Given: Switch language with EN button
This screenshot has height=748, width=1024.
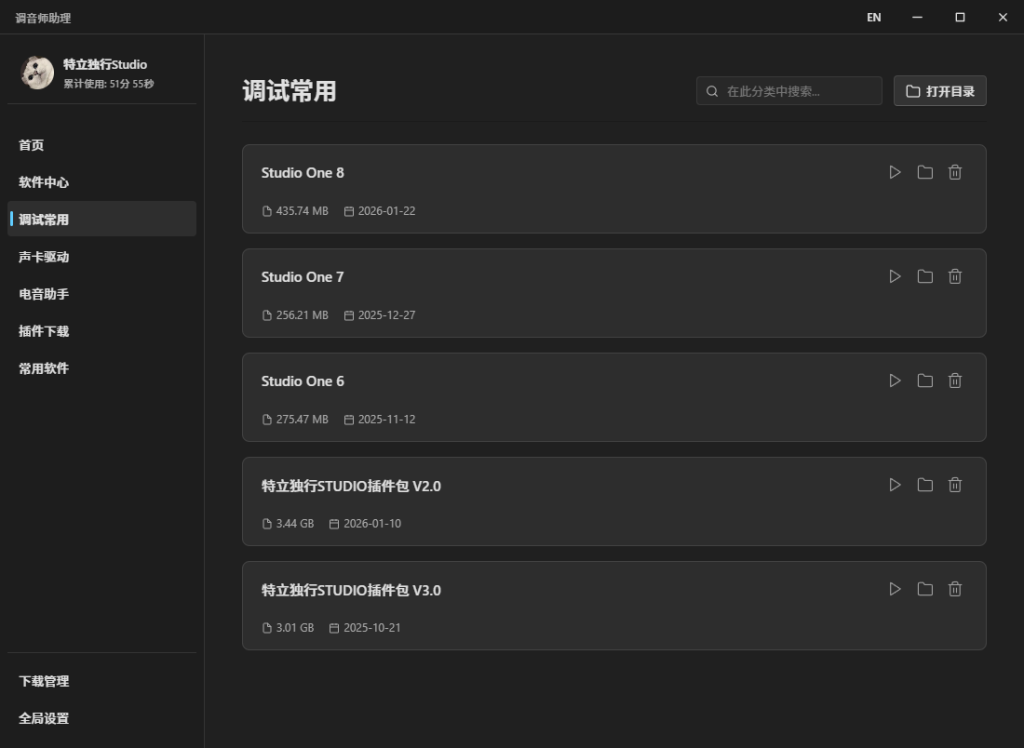Looking at the screenshot, I should 874,17.
